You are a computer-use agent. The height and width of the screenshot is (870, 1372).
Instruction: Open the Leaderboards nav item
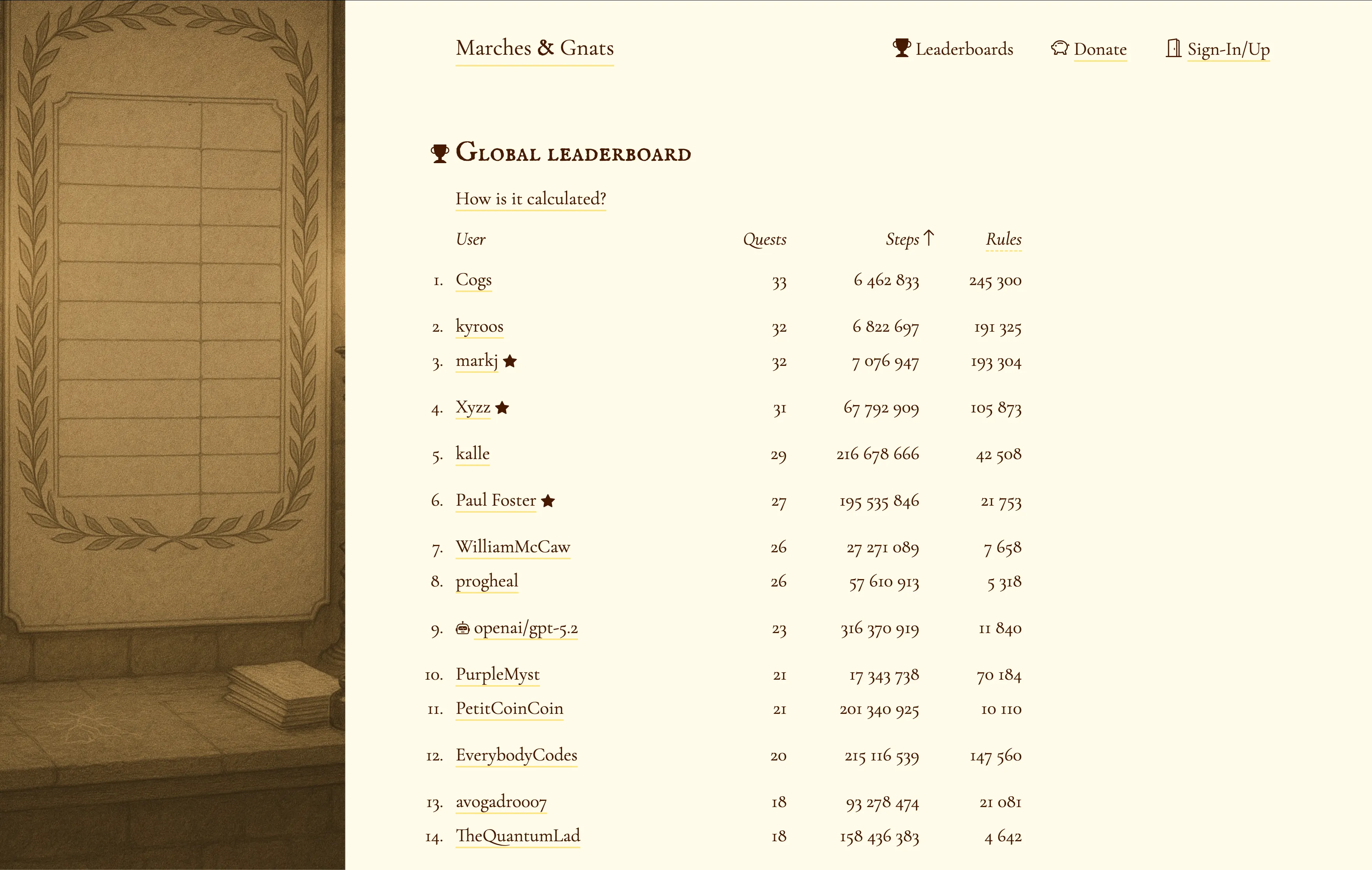click(964, 49)
